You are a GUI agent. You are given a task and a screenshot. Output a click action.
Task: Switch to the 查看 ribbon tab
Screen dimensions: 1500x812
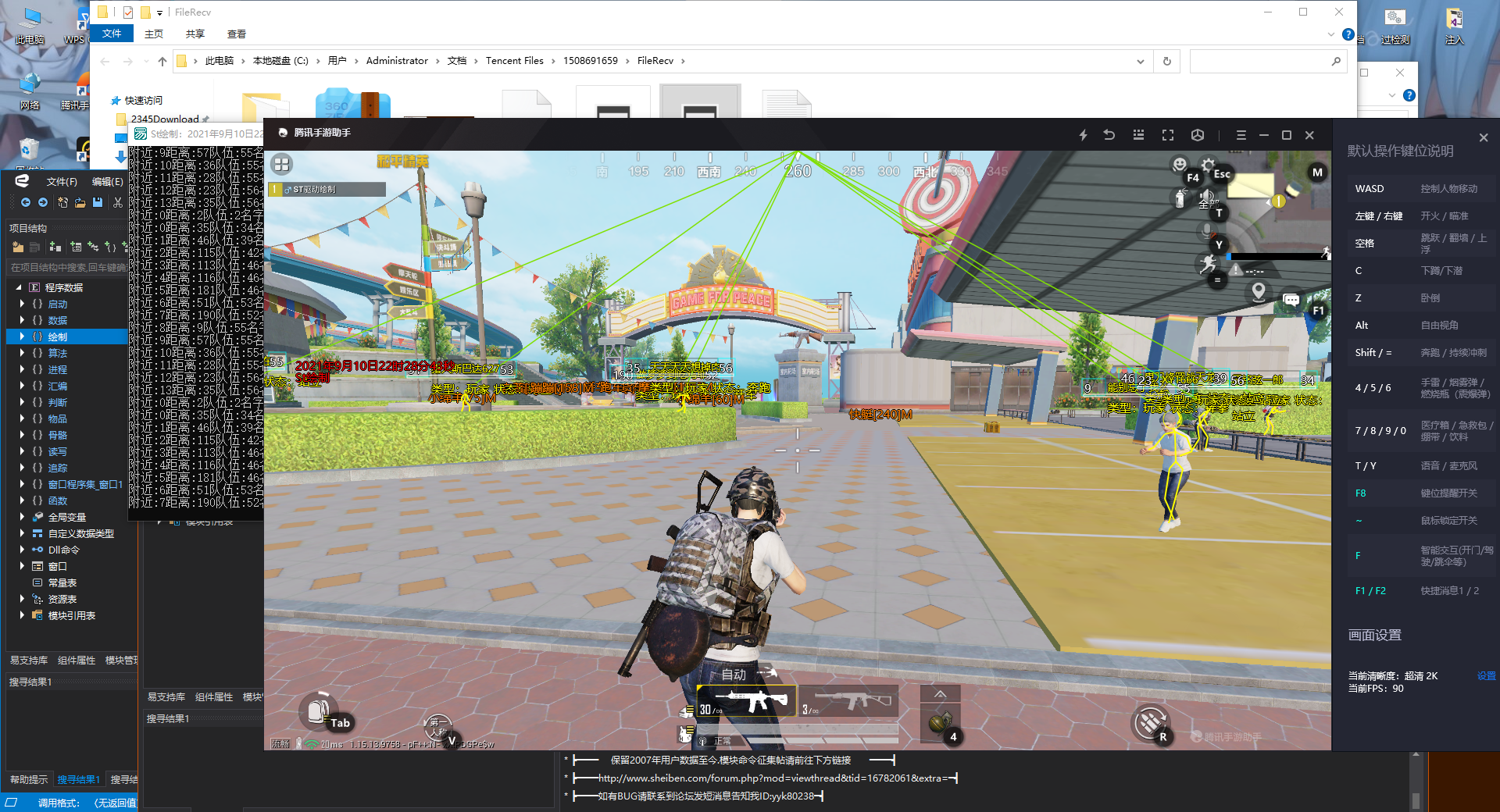click(x=236, y=34)
